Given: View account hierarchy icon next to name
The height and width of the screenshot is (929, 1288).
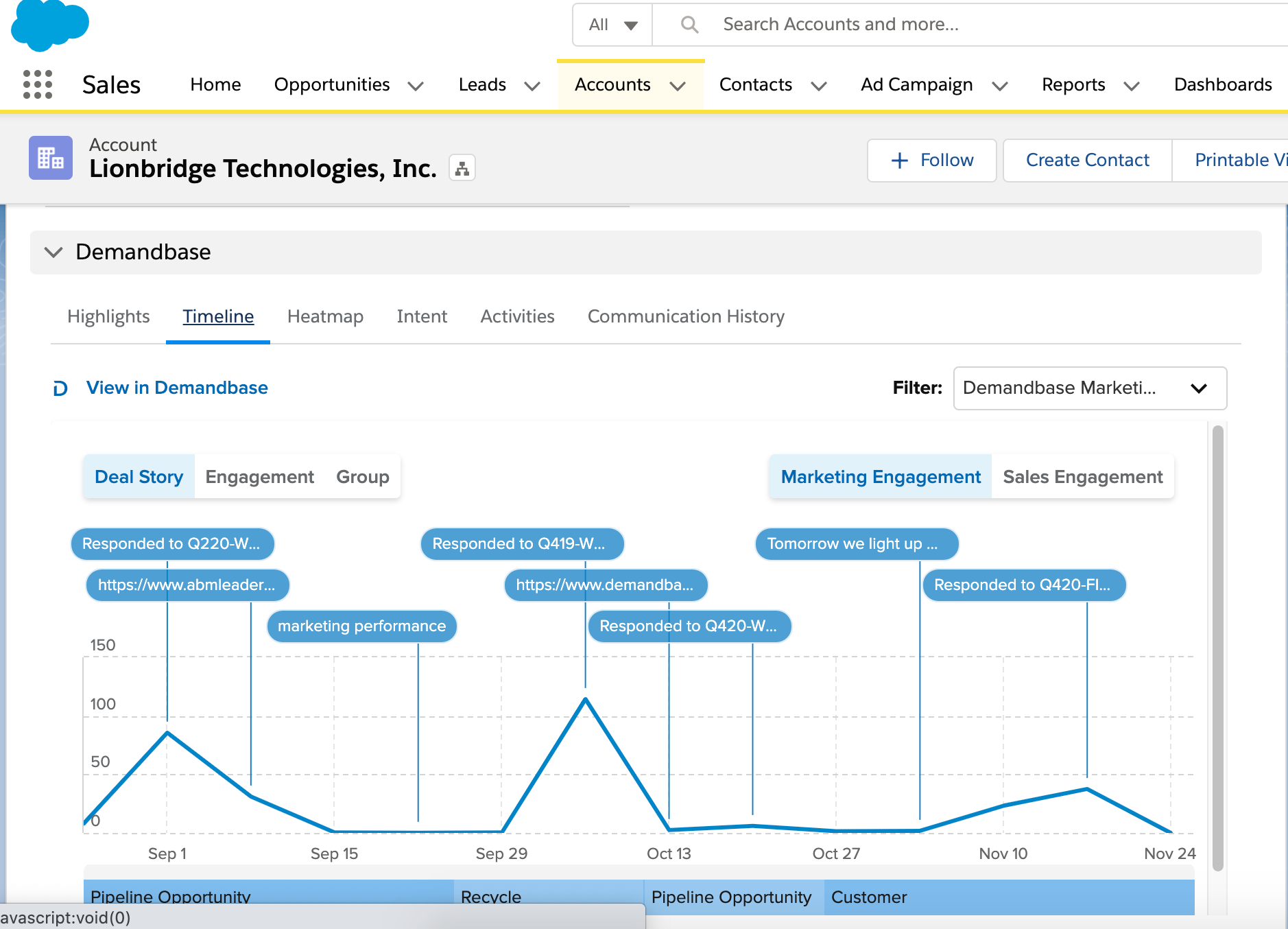Looking at the screenshot, I should pyautogui.click(x=462, y=168).
